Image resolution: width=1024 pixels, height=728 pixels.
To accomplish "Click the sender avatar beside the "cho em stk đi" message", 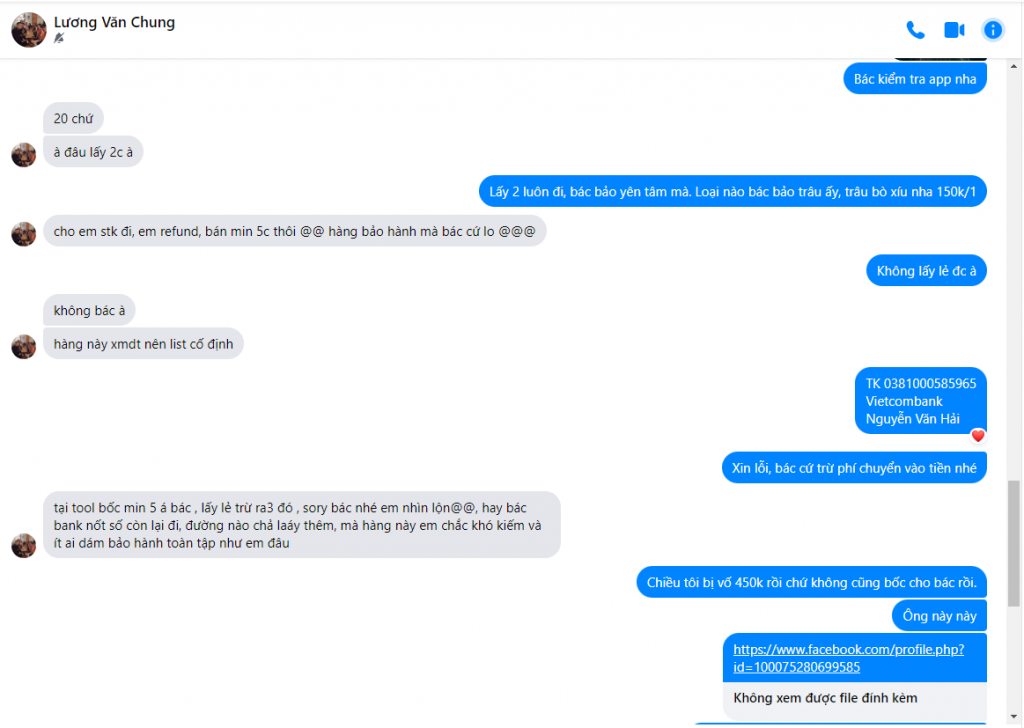I will click(24, 233).
